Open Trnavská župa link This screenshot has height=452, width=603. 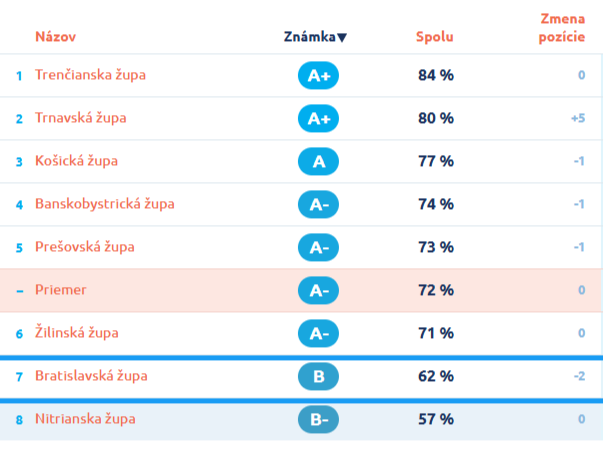[x=81, y=118]
